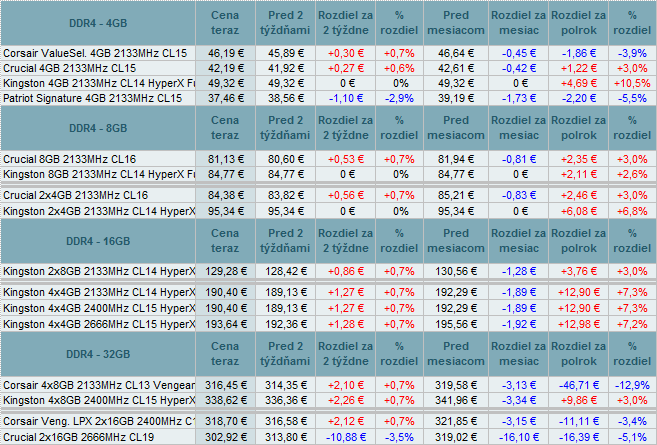Image resolution: width=657 pixels, height=445 pixels.
Task: Select "Kingston 8GB 2133MHz CL14 HyperX" row name
Action: pyautogui.click(x=99, y=174)
